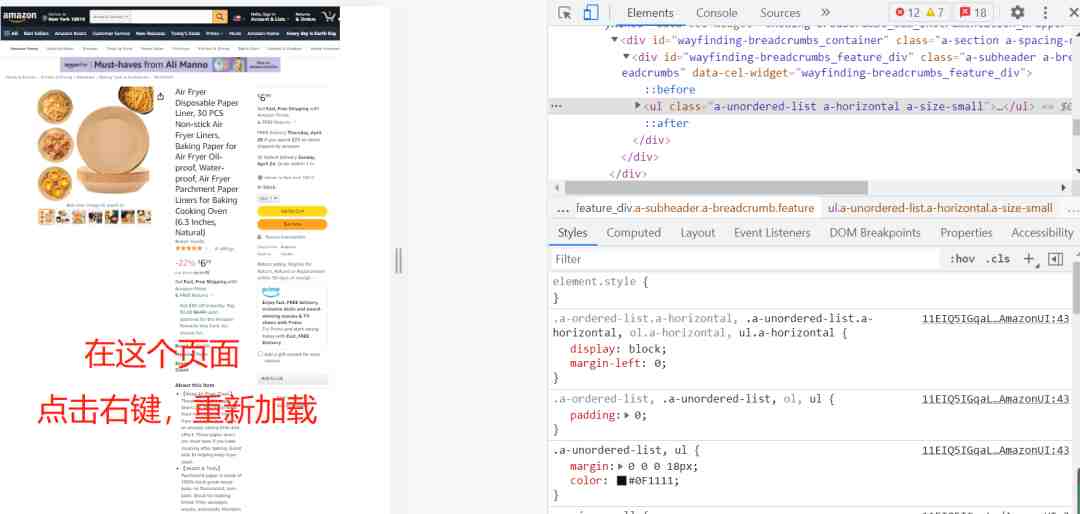1080x514 pixels.
Task: Expand the margin shorthand triangle
Action: (x=621, y=466)
